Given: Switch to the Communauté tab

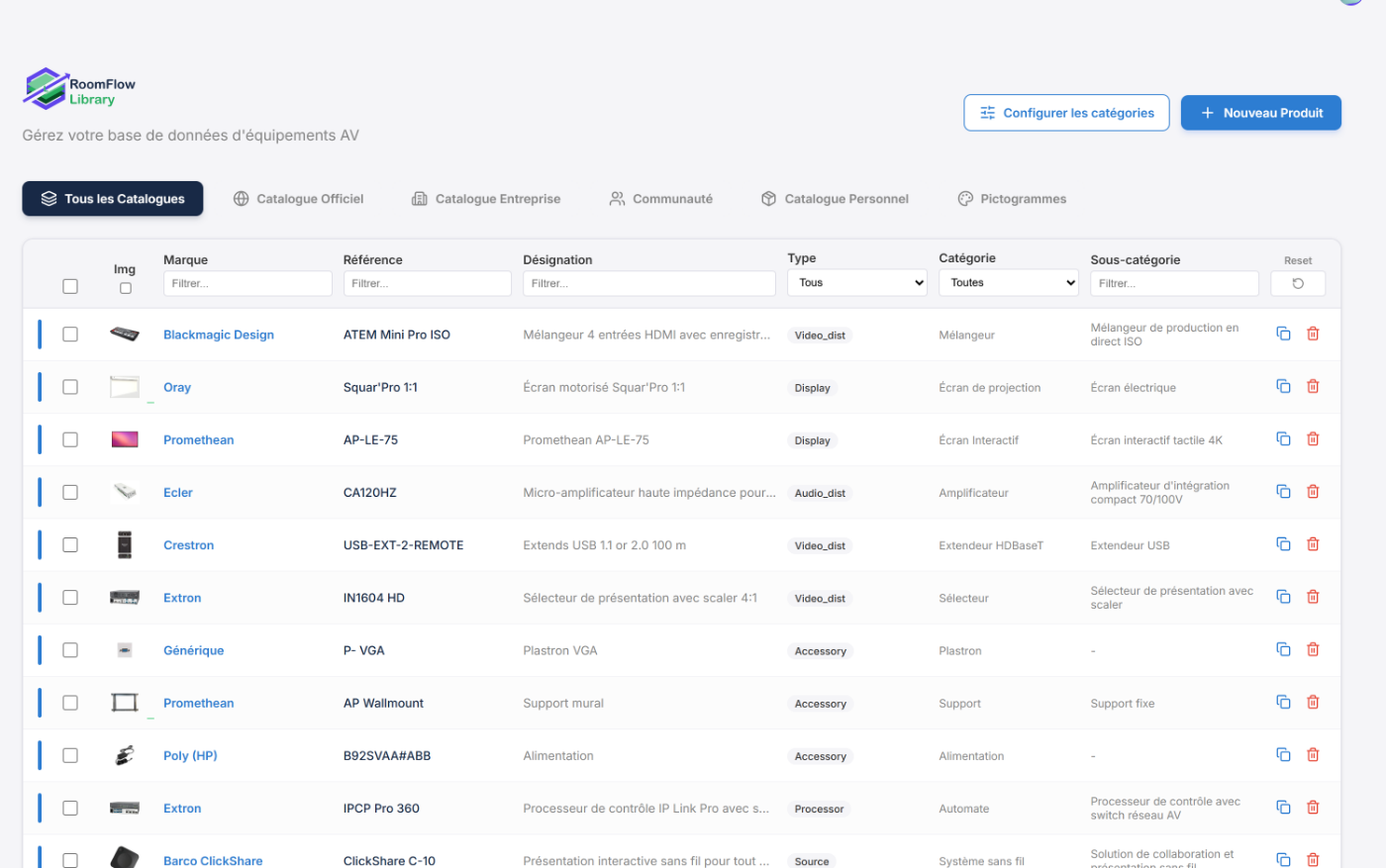Looking at the screenshot, I should [661, 198].
